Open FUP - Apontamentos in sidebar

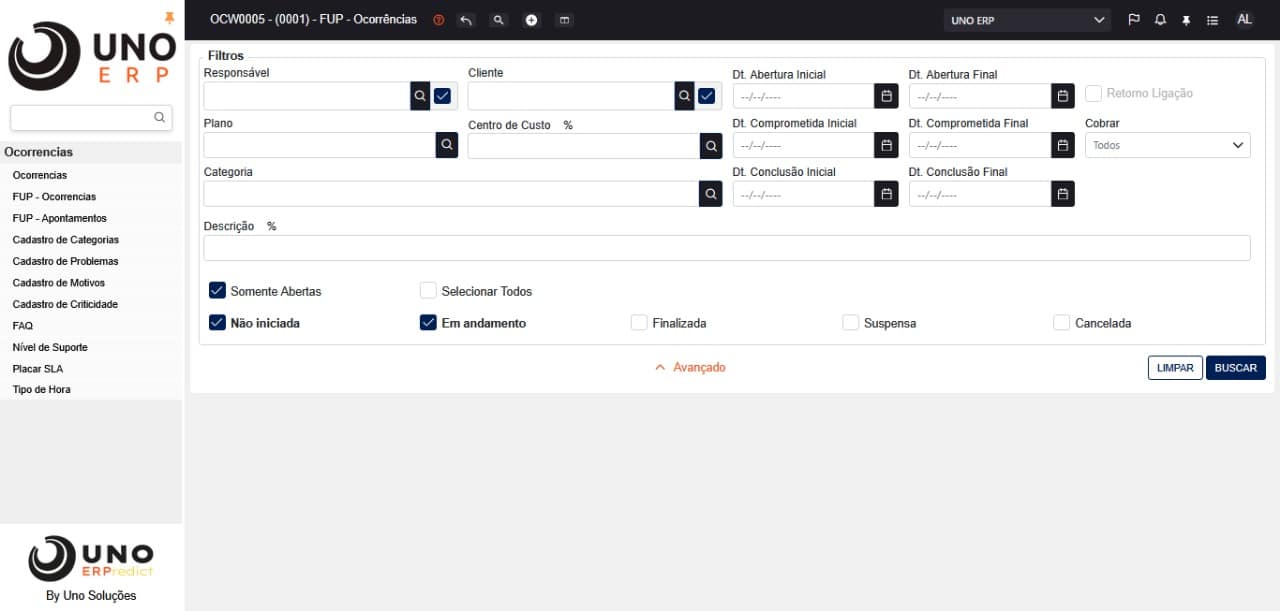[x=59, y=218]
